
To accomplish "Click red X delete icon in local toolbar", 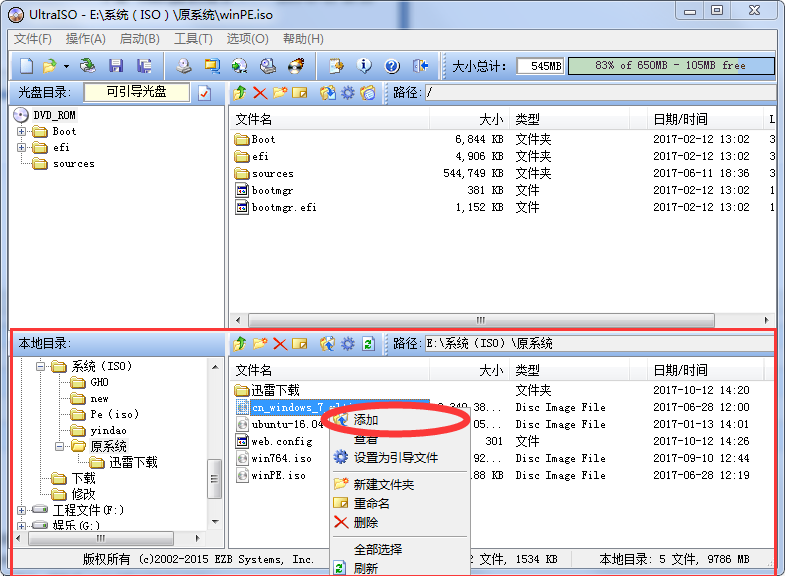I will click(280, 344).
